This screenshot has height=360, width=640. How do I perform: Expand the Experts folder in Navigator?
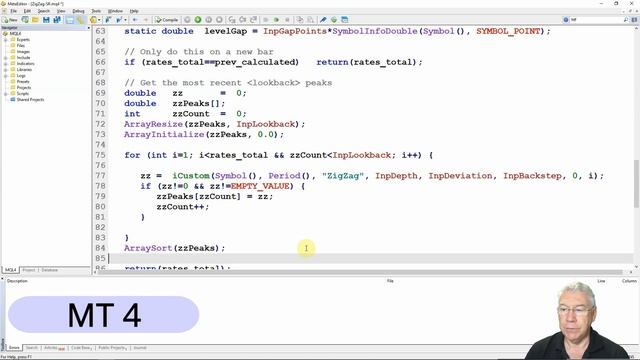[6, 40]
